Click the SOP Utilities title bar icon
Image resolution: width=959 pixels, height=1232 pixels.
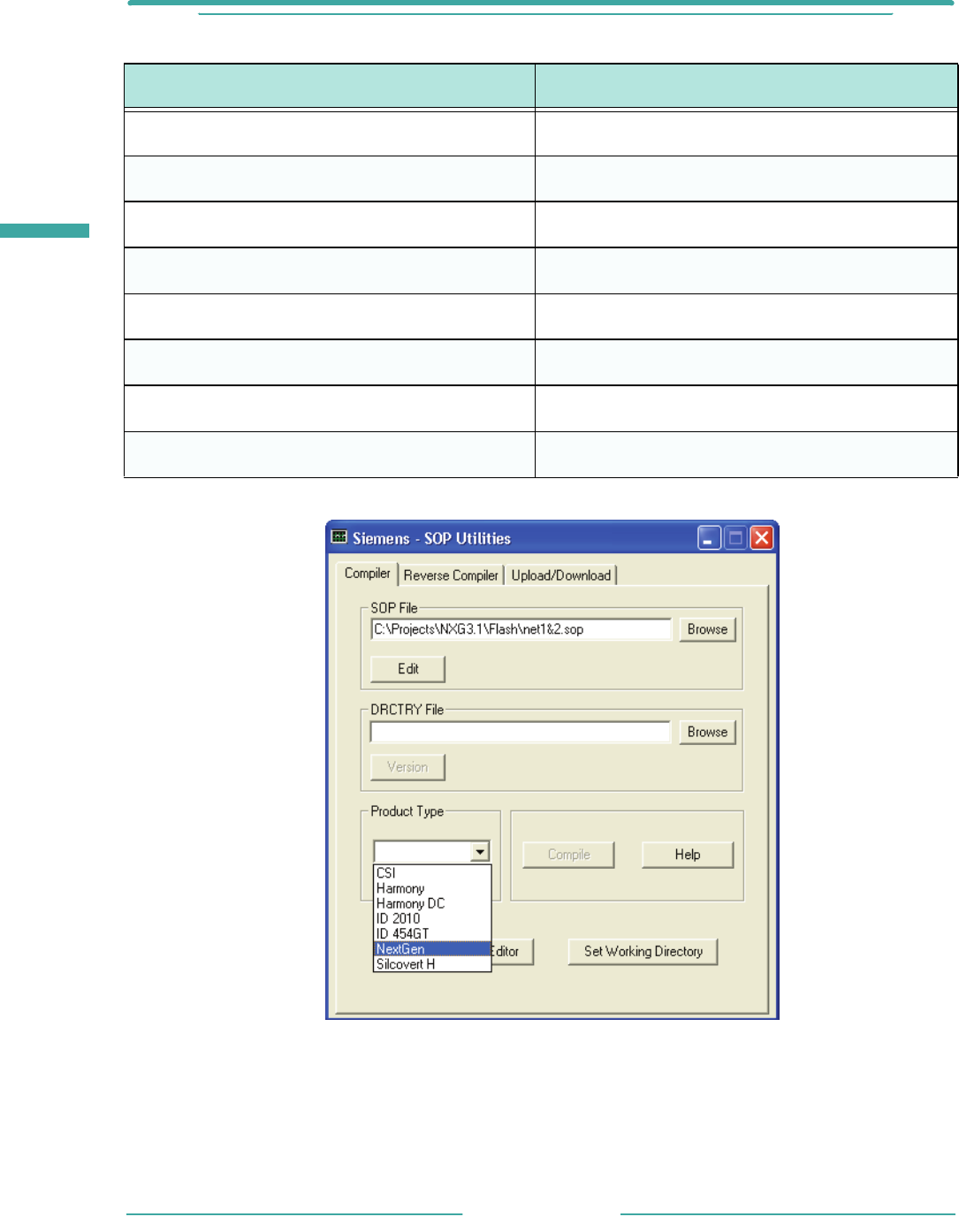click(339, 537)
